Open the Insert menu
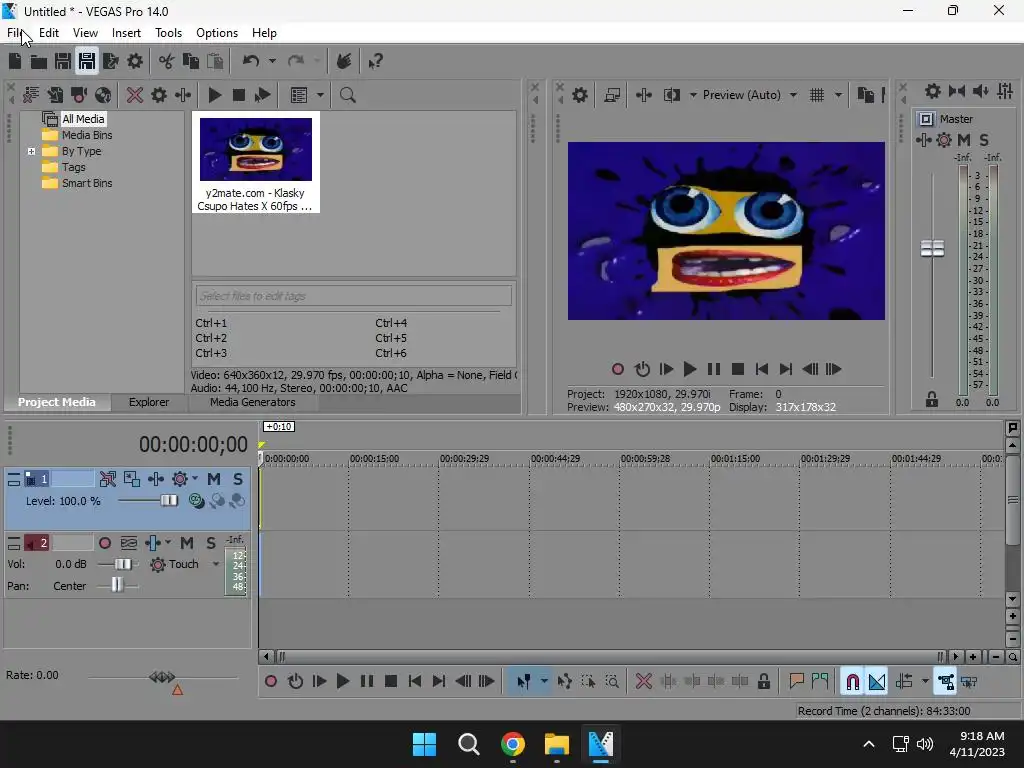This screenshot has width=1024, height=768. tap(126, 33)
